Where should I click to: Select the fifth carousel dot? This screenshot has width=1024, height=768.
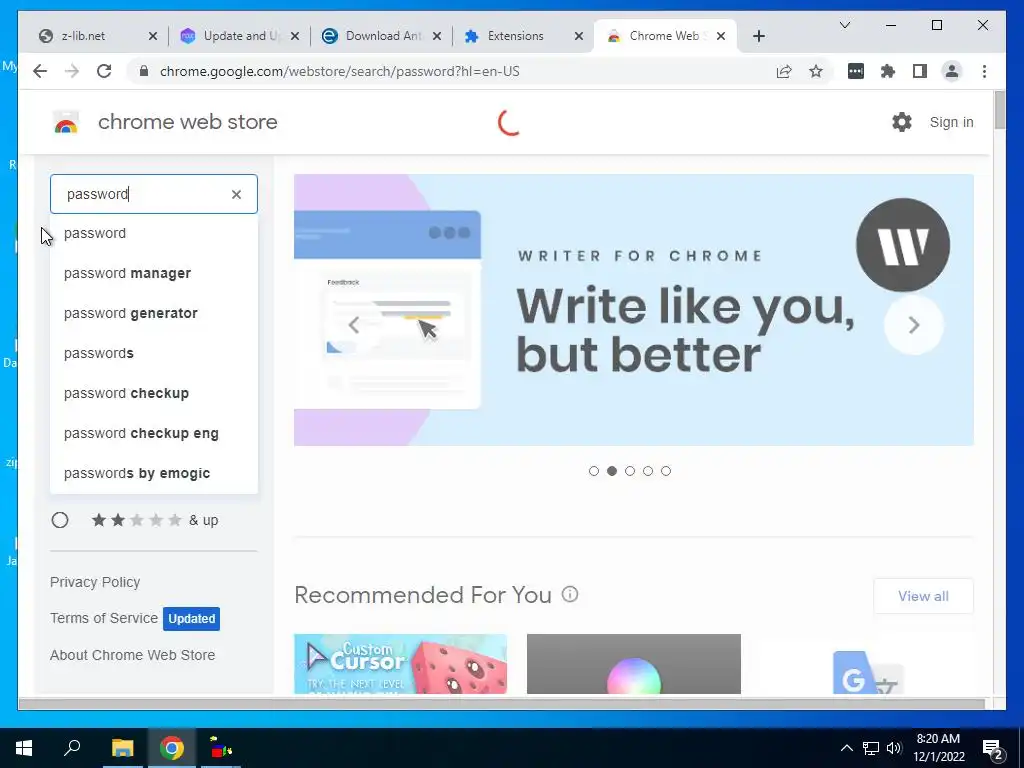(666, 471)
